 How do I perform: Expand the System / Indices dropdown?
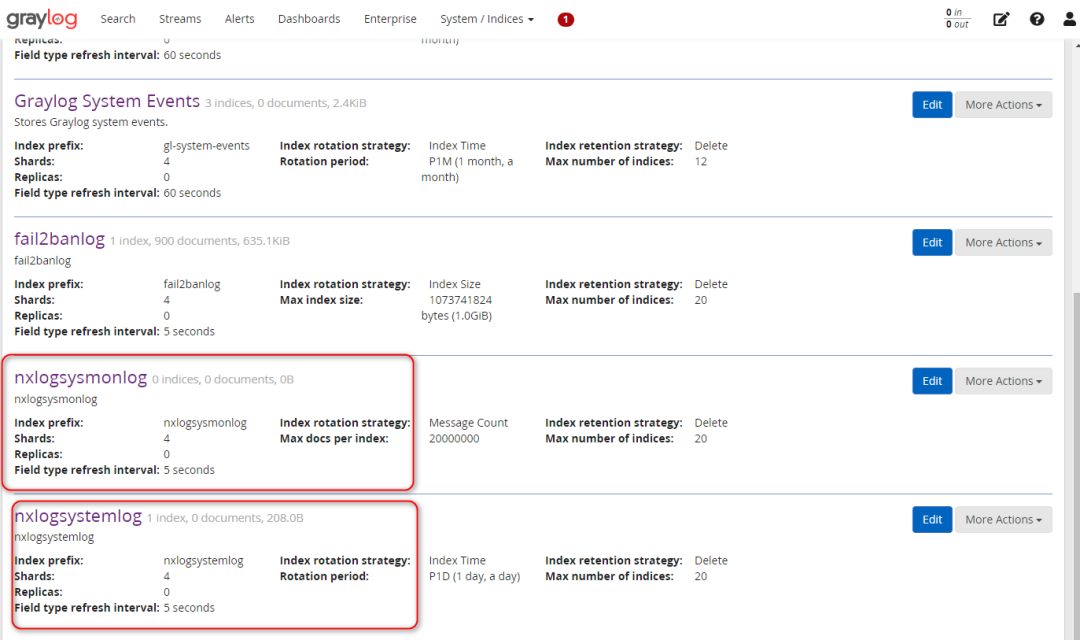coord(487,19)
